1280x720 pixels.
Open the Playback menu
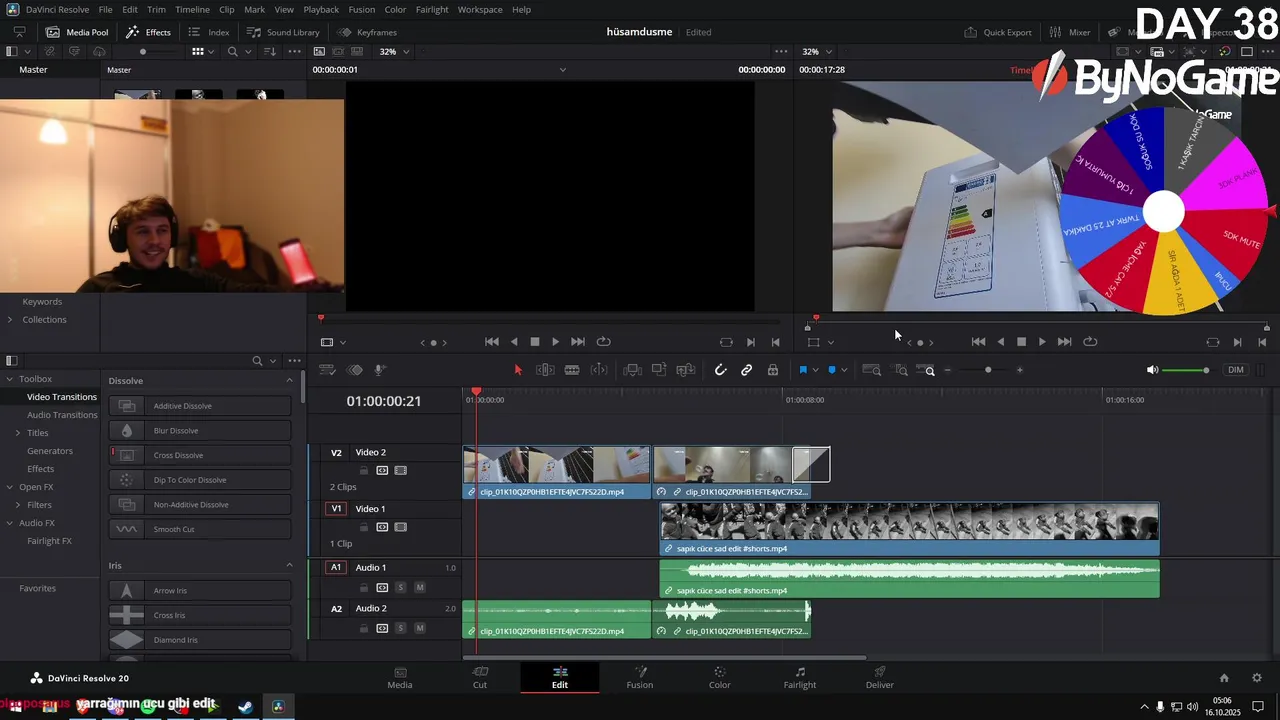tap(321, 9)
